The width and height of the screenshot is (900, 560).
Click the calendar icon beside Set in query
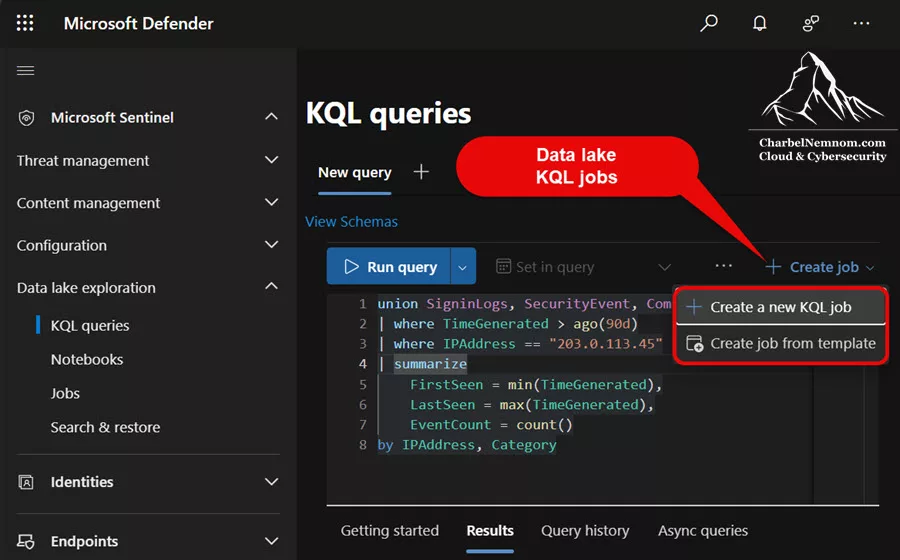click(503, 266)
